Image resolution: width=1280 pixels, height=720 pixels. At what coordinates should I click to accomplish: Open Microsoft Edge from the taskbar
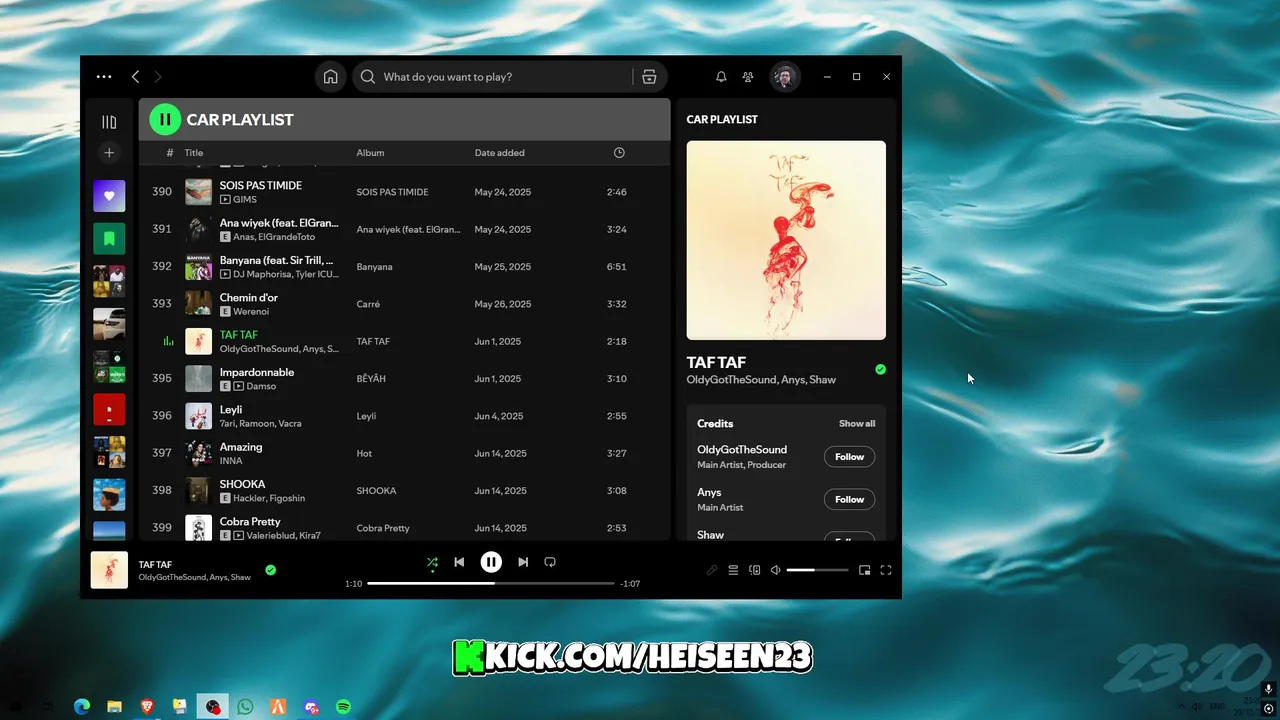82,707
